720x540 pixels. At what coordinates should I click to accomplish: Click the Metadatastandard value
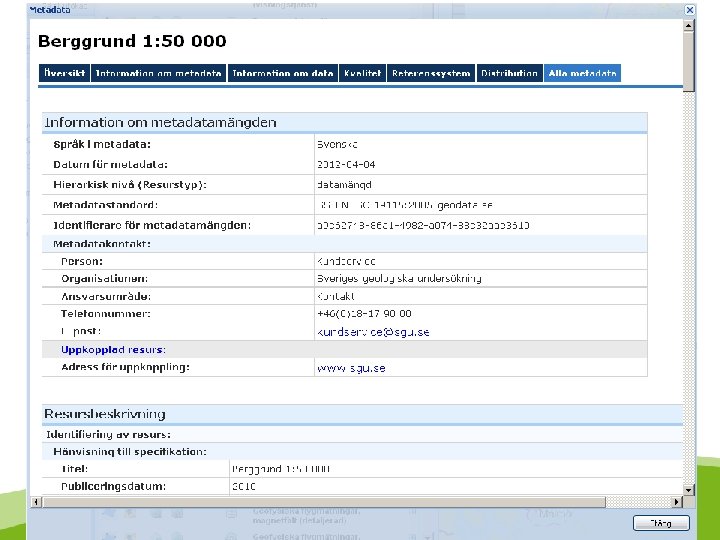(405, 205)
